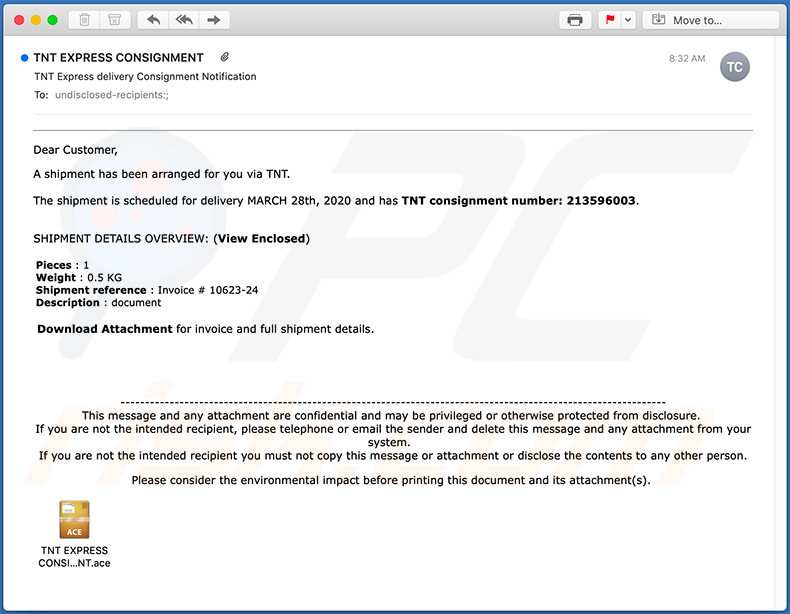Print the email message

pos(575,20)
